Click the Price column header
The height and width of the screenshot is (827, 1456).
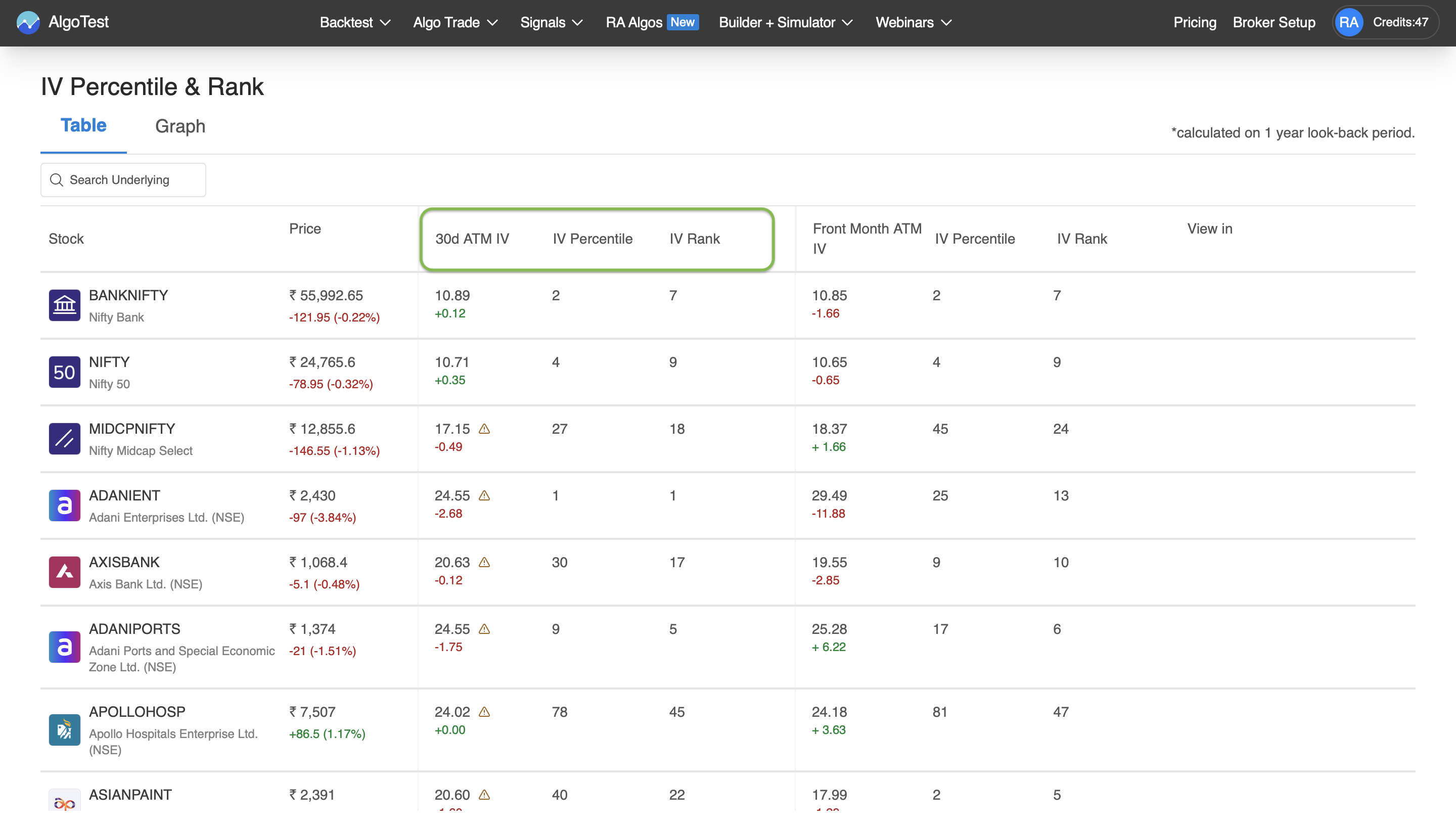[305, 229]
